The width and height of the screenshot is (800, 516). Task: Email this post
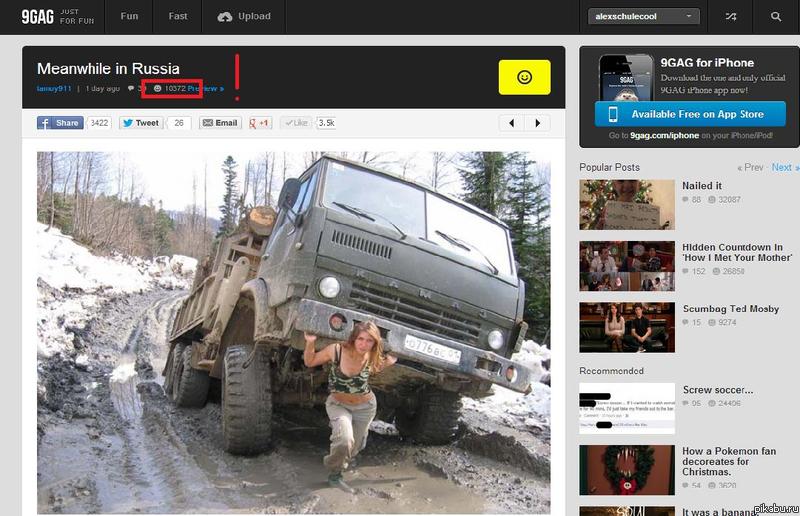point(220,123)
